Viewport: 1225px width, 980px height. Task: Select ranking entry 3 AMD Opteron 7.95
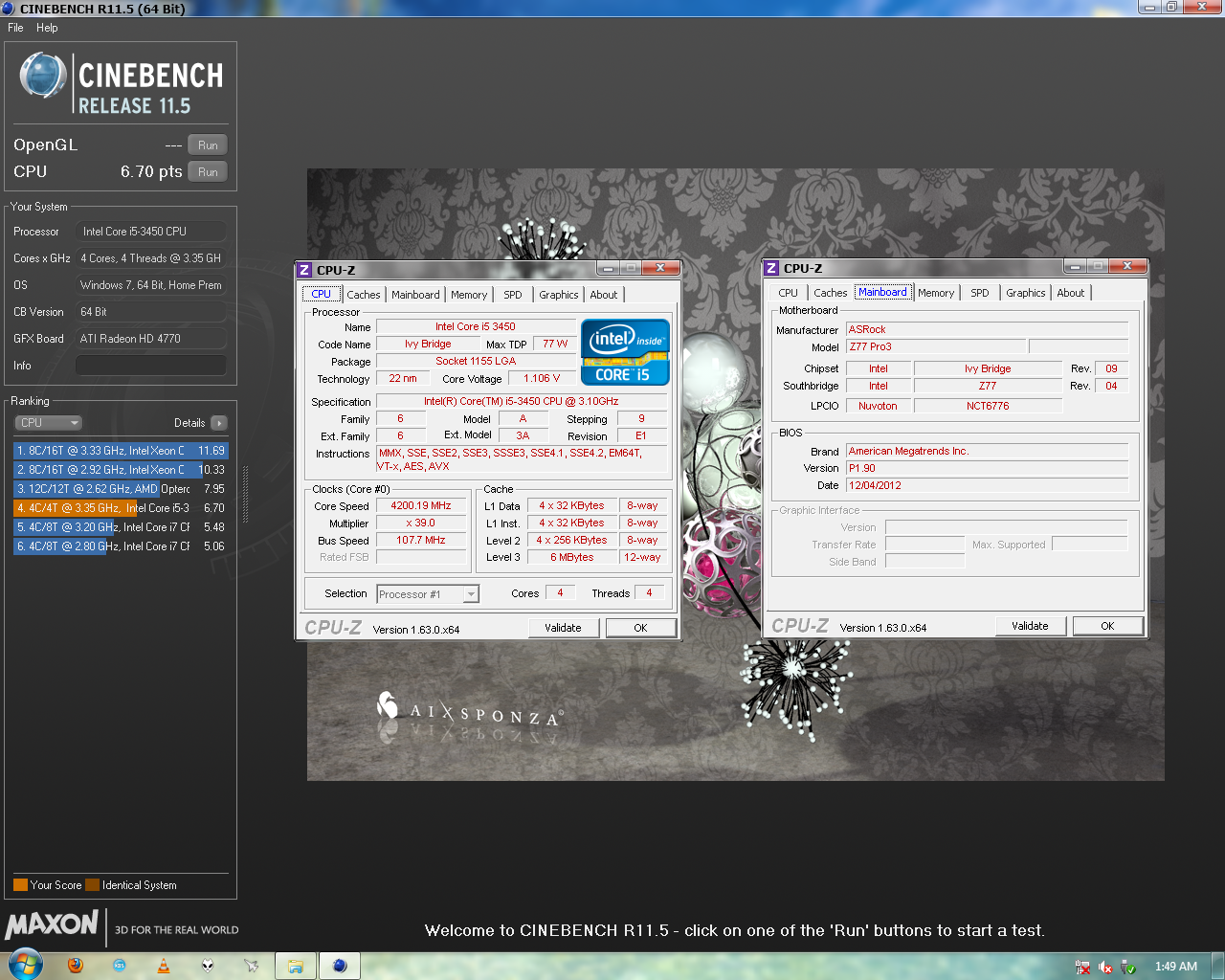(121, 489)
